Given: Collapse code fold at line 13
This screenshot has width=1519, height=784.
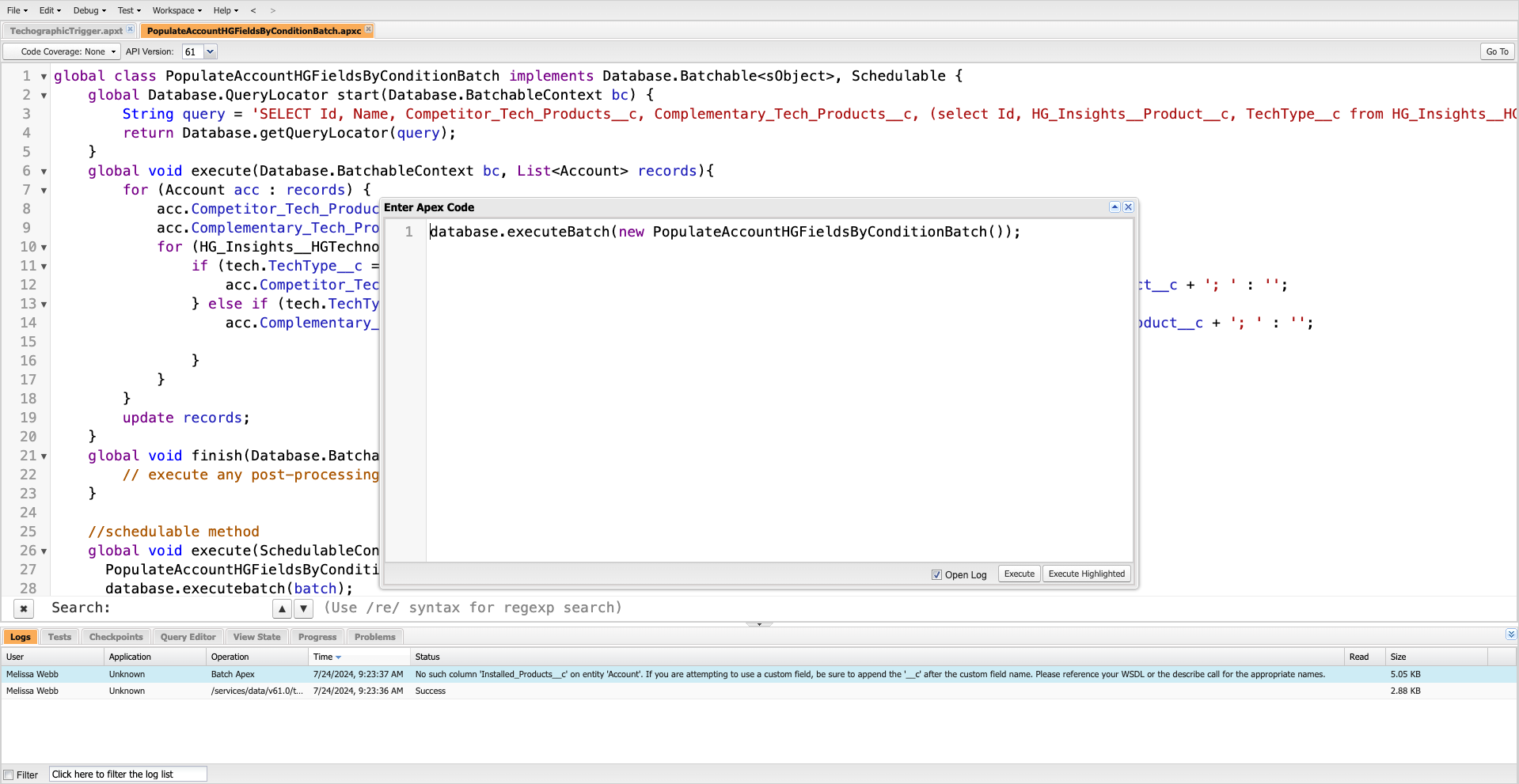Looking at the screenshot, I should [x=44, y=305].
